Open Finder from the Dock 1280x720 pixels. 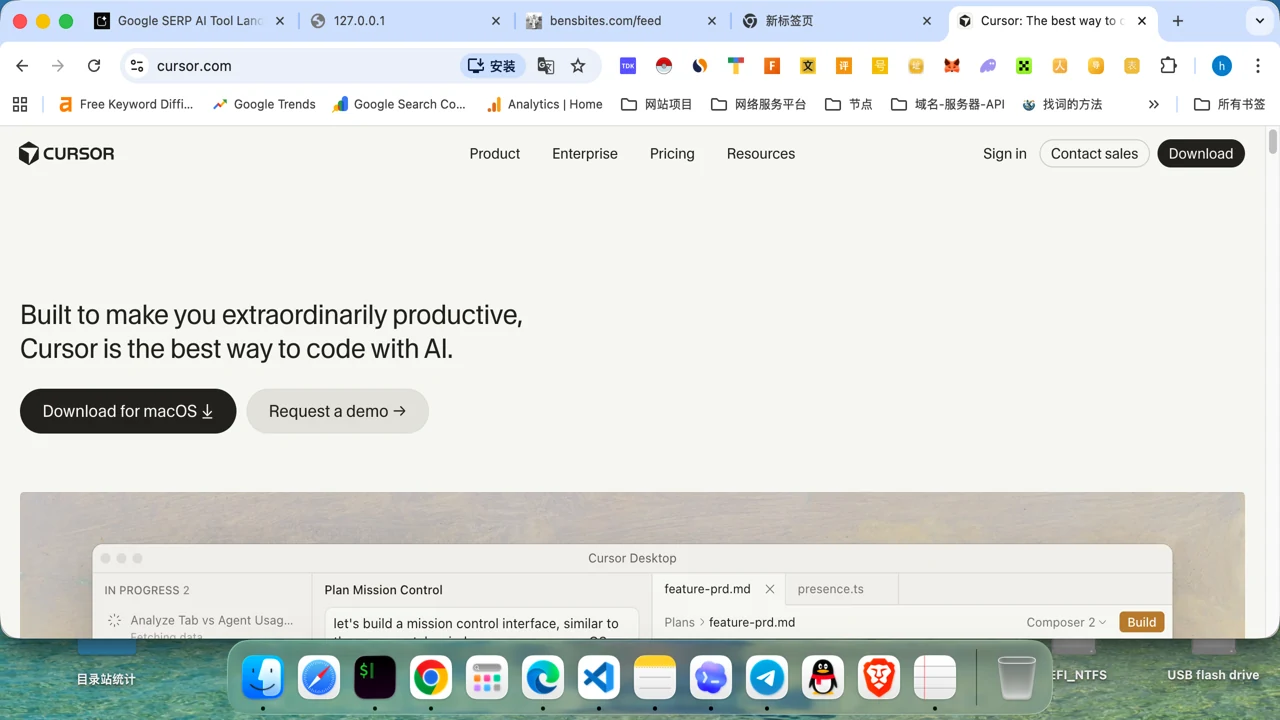[263, 678]
